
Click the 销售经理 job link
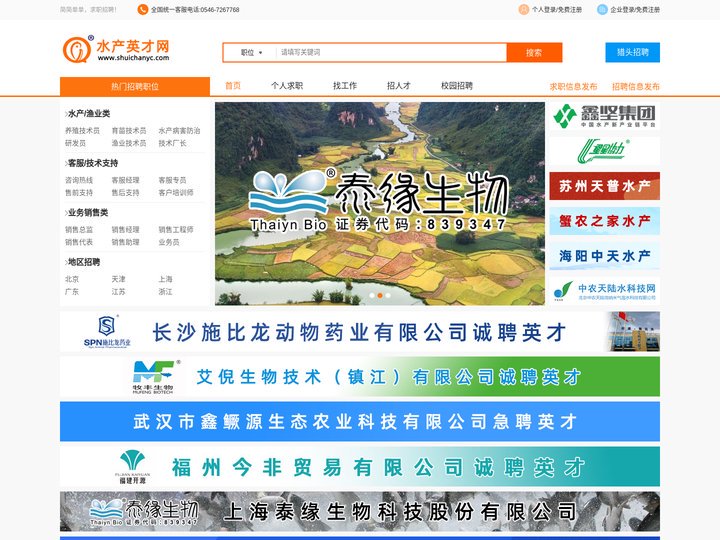click(126, 230)
